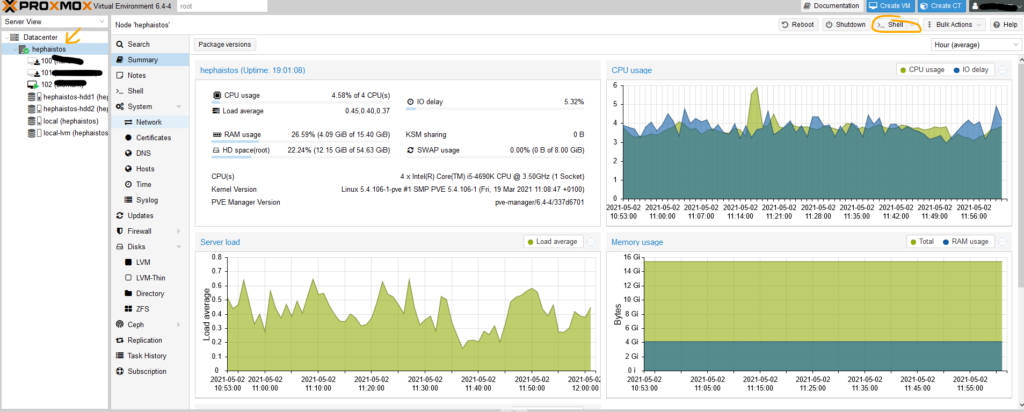The image size is (1024, 412).
Task: Click the lifebuoy icon beside Subscription
Action: (120, 372)
